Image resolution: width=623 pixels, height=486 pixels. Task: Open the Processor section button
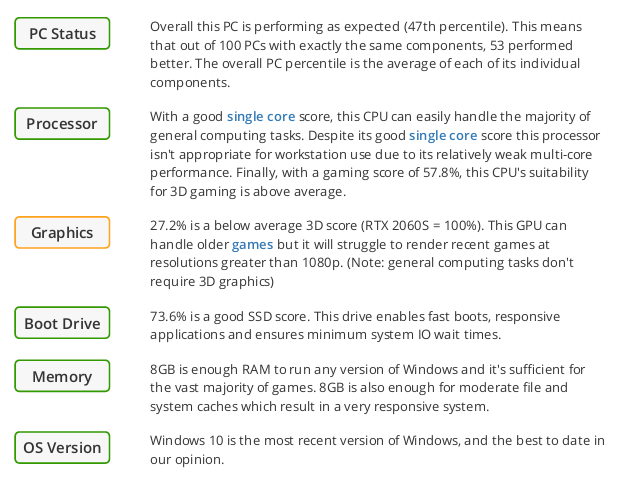point(62,124)
